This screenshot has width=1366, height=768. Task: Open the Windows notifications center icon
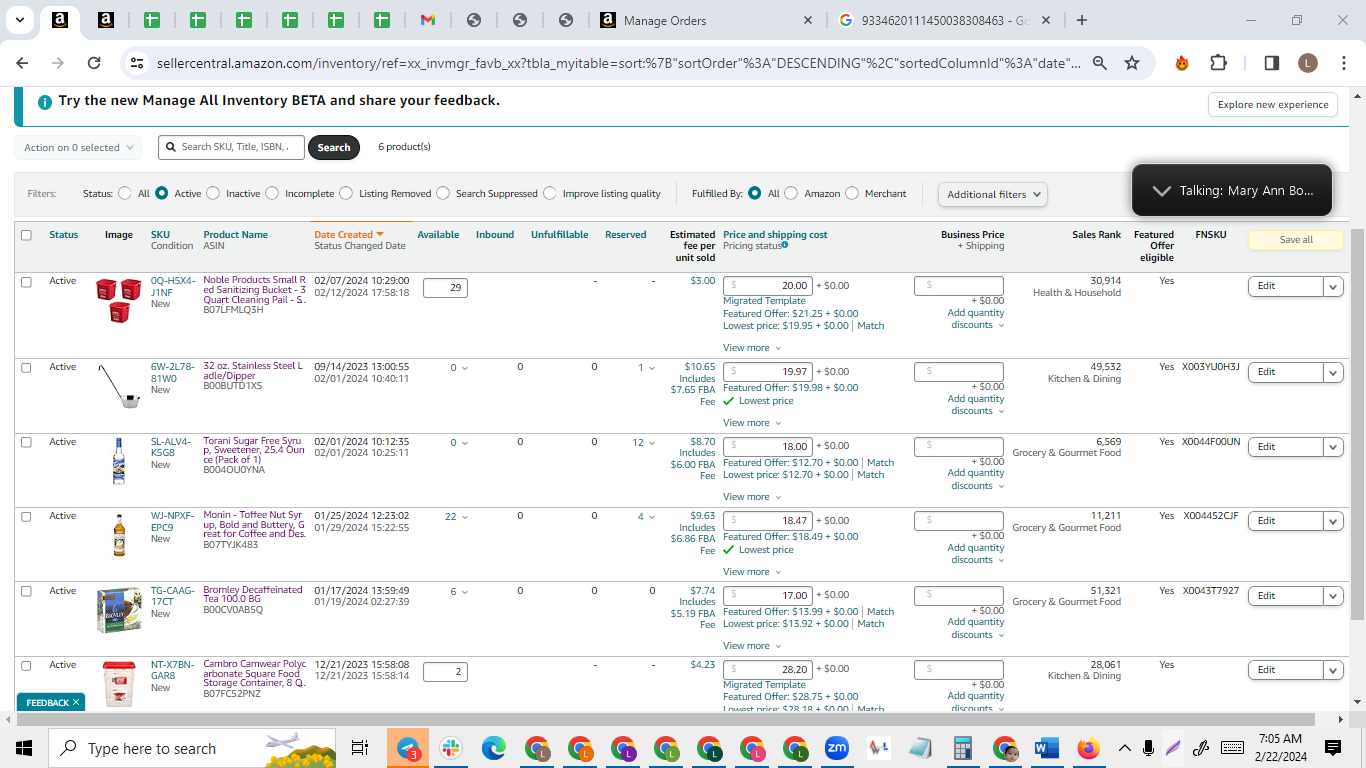pos(1332,748)
